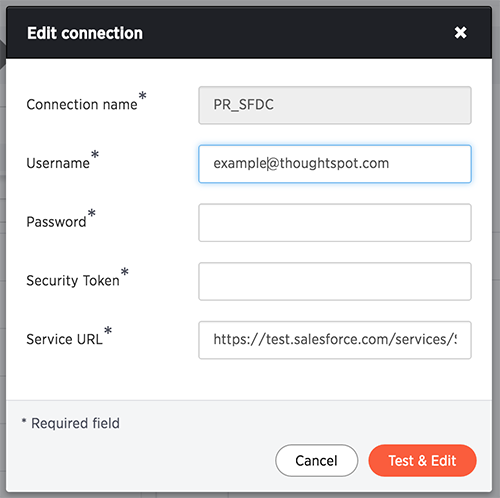Click the Service URL label

(64, 339)
